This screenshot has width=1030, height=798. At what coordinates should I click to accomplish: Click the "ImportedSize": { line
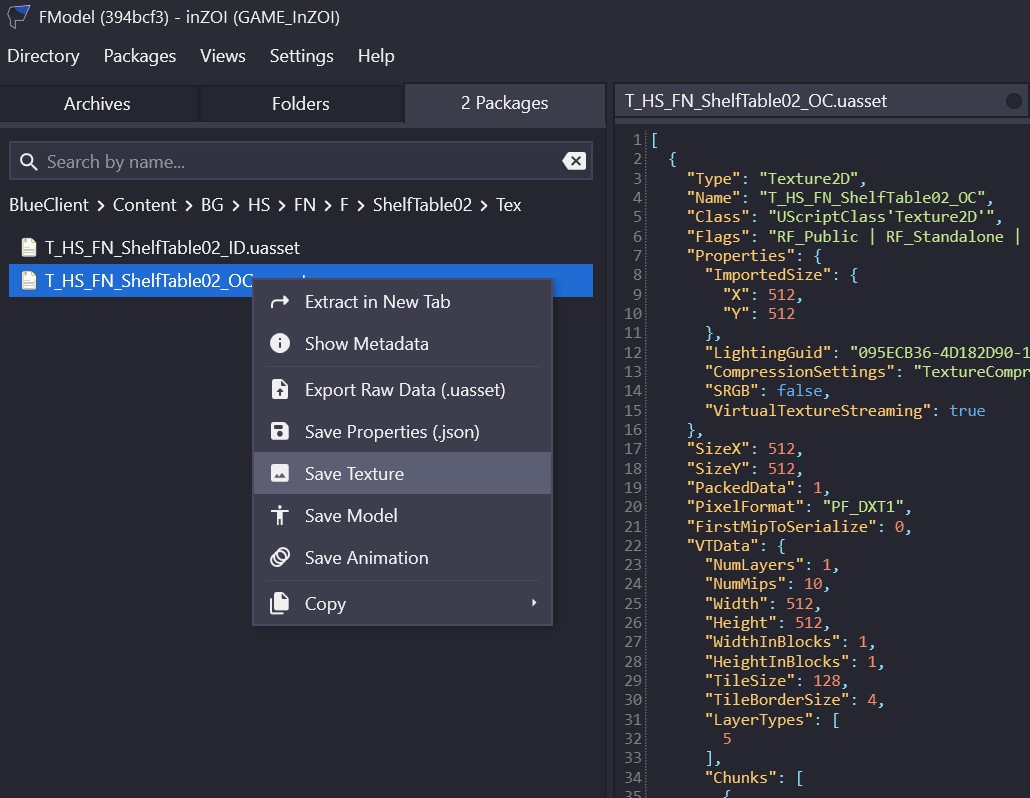pos(781,275)
